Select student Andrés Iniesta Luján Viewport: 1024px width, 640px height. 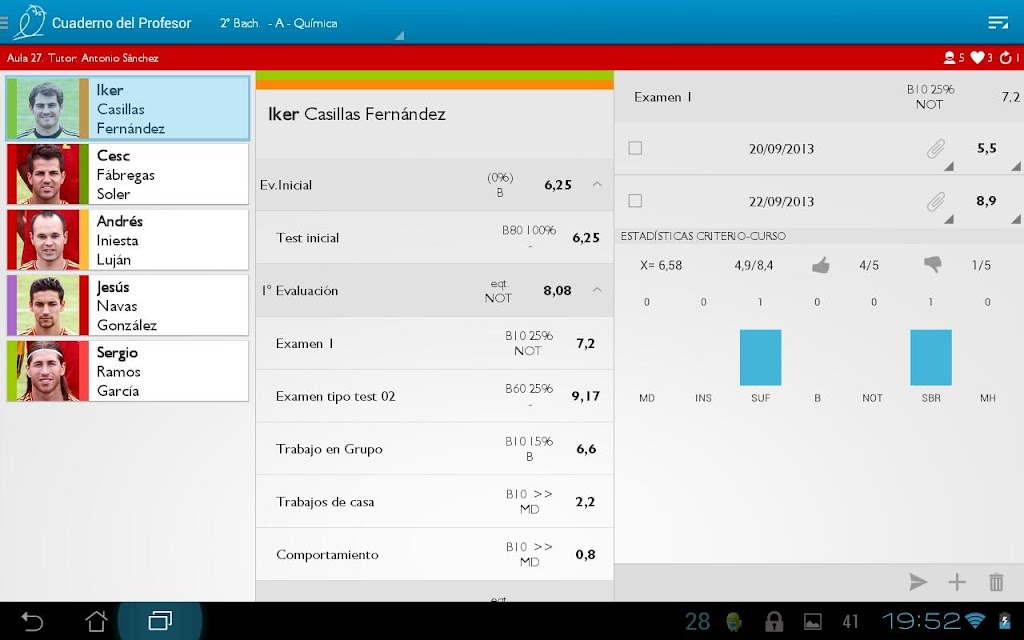[128, 240]
